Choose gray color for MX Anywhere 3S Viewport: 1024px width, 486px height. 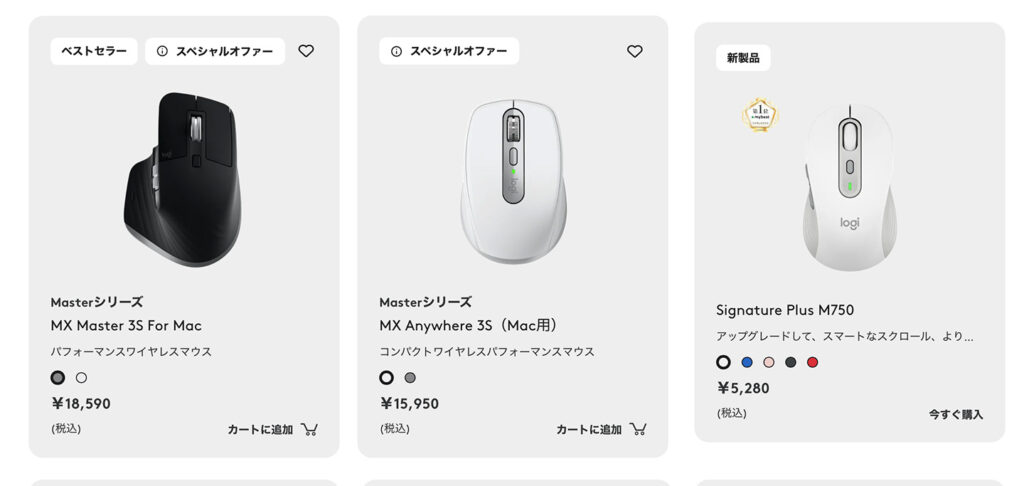pyautogui.click(x=410, y=378)
